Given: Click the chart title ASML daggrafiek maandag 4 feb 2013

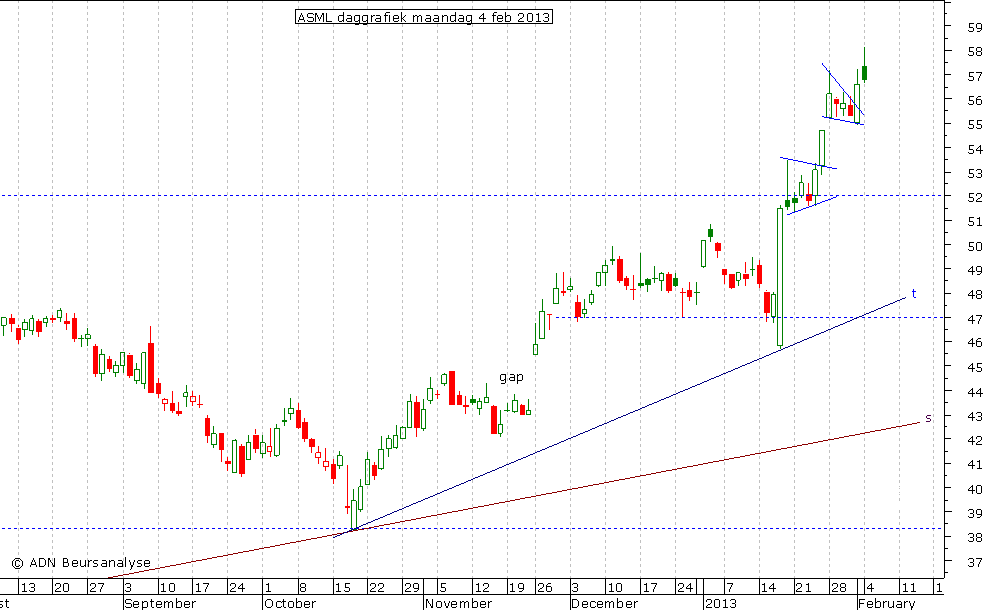Looking at the screenshot, I should click(424, 17).
